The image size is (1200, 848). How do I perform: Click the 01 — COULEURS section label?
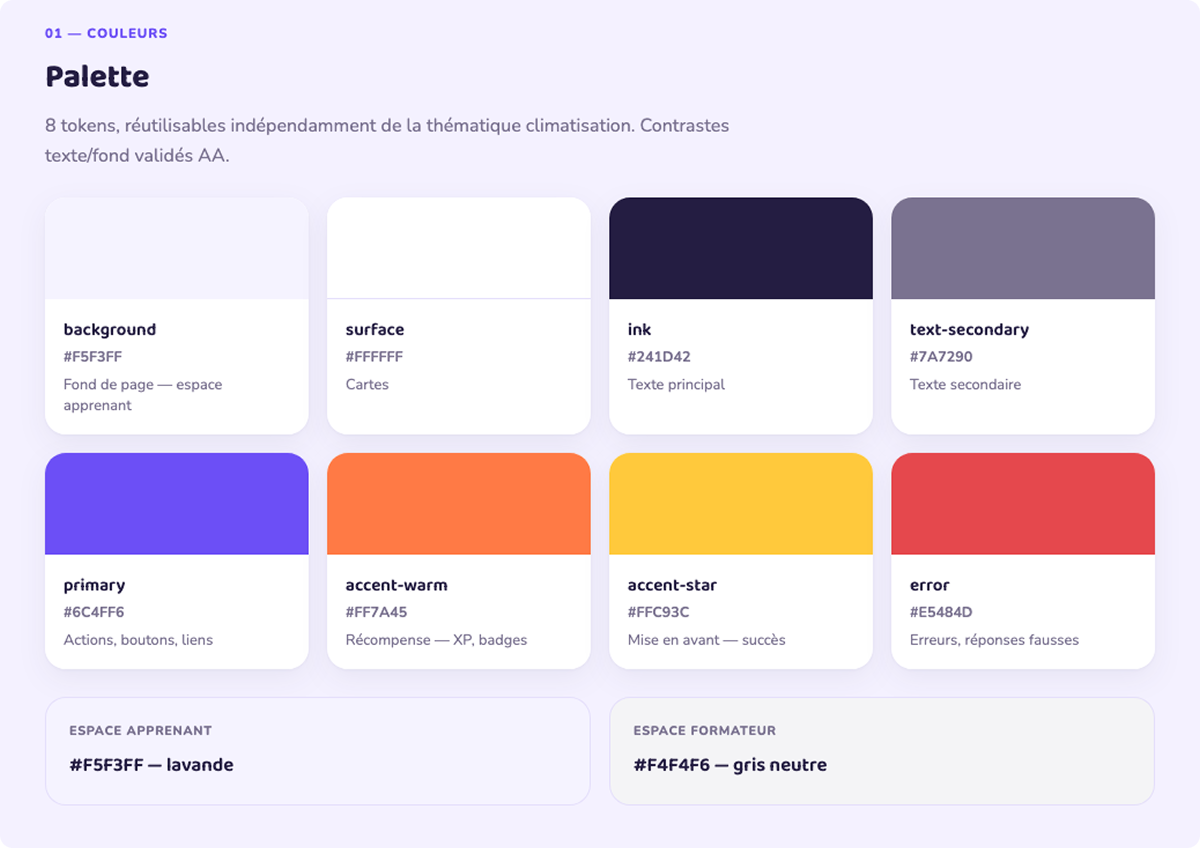point(106,33)
